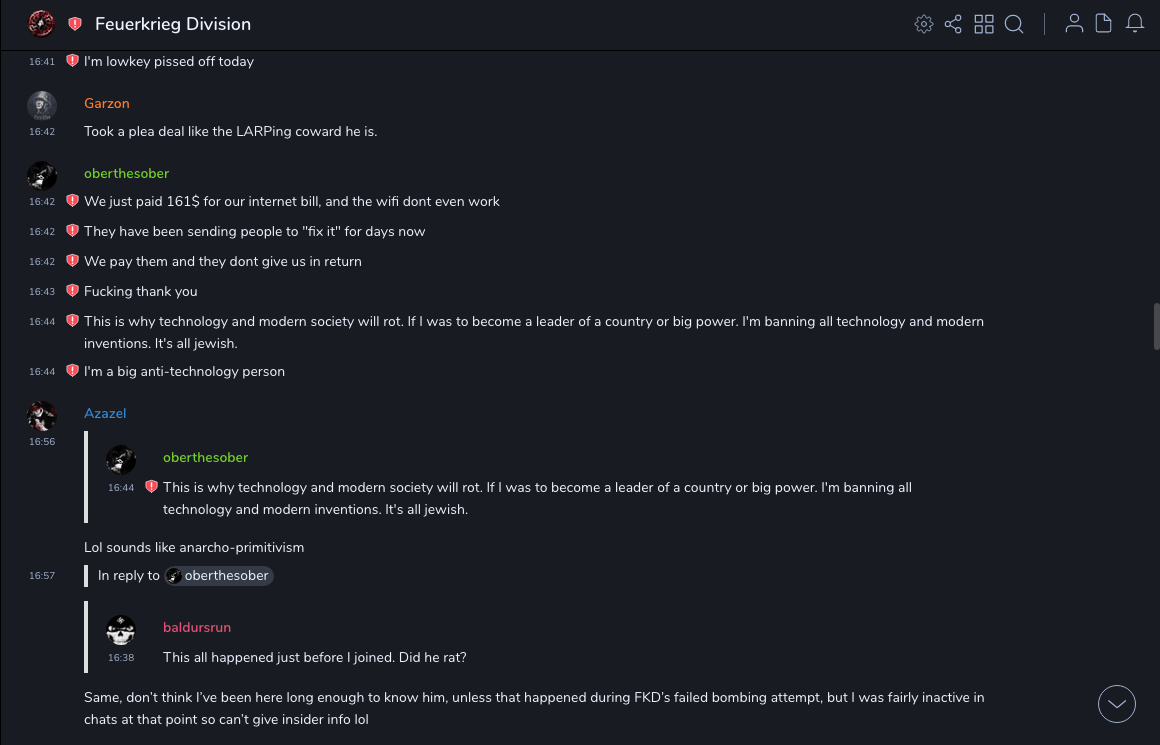Click the share room icon in header
This screenshot has width=1160, height=745.
click(953, 24)
